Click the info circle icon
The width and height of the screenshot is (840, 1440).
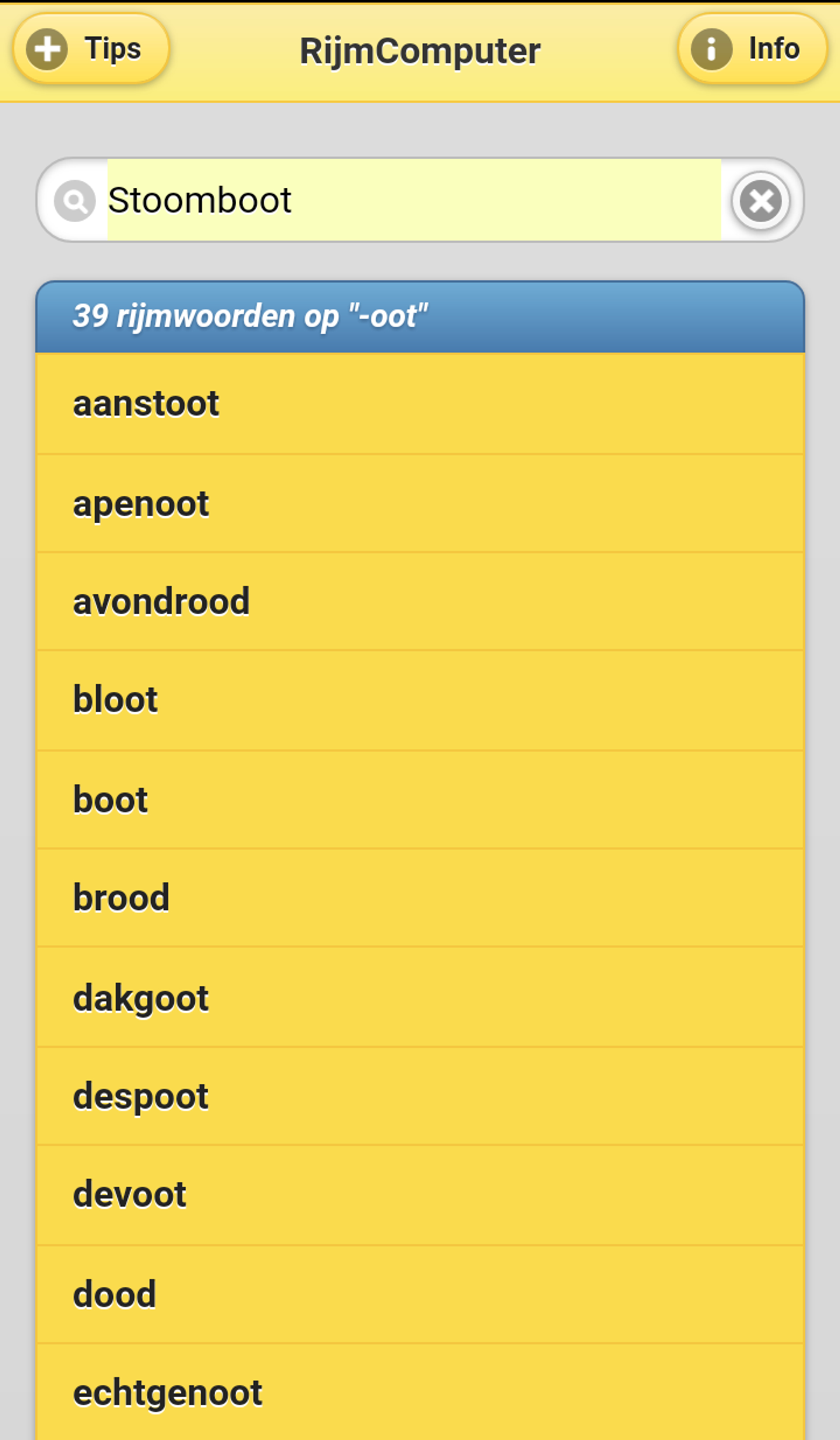pos(711,49)
